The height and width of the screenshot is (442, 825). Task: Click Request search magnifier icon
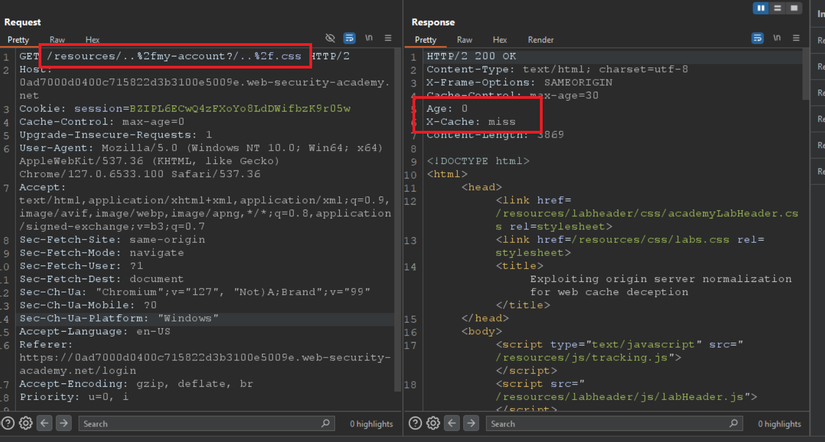tap(325, 423)
